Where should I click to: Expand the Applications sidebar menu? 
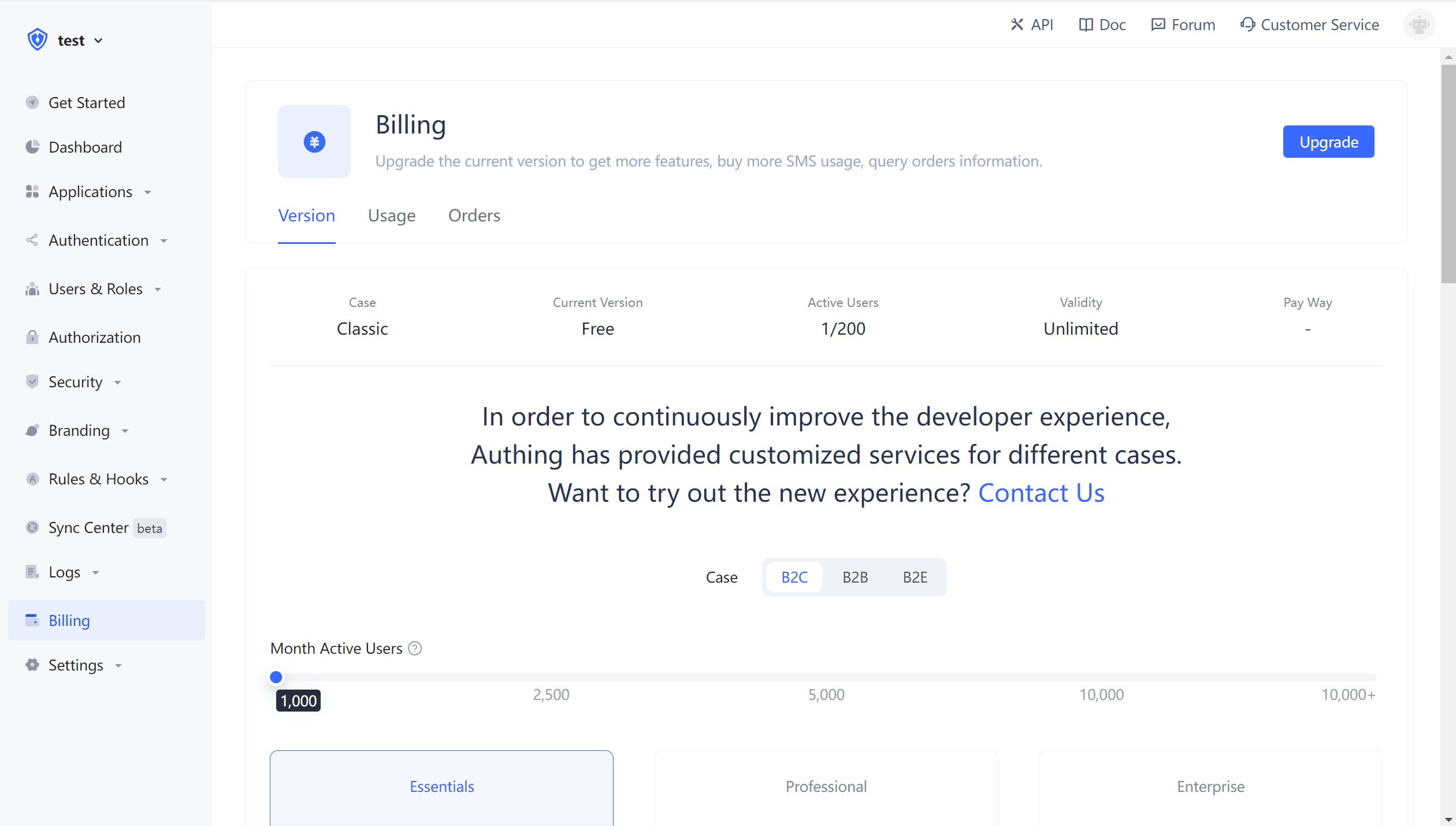pos(91,192)
